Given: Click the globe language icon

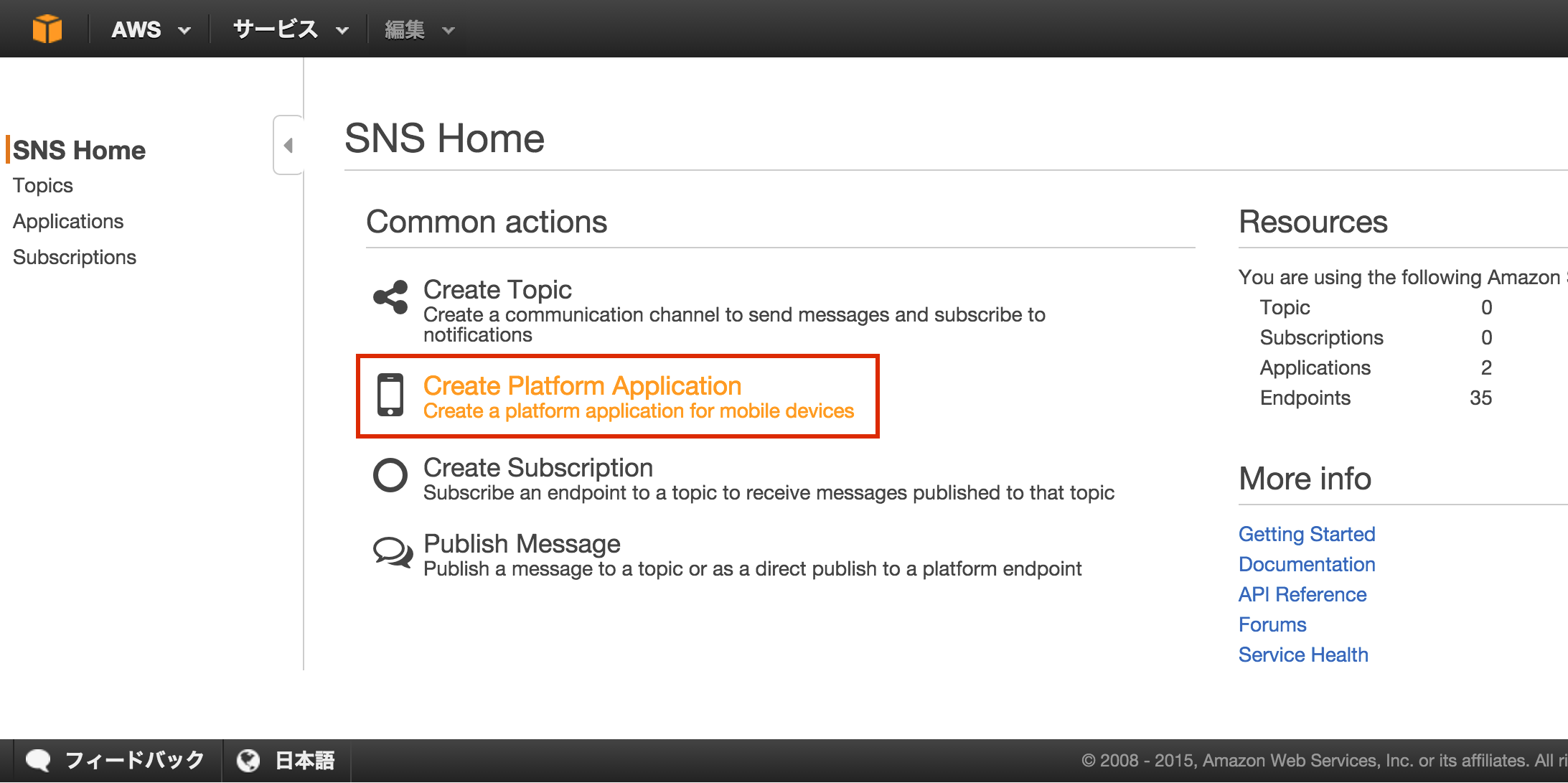Looking at the screenshot, I should click(x=248, y=760).
